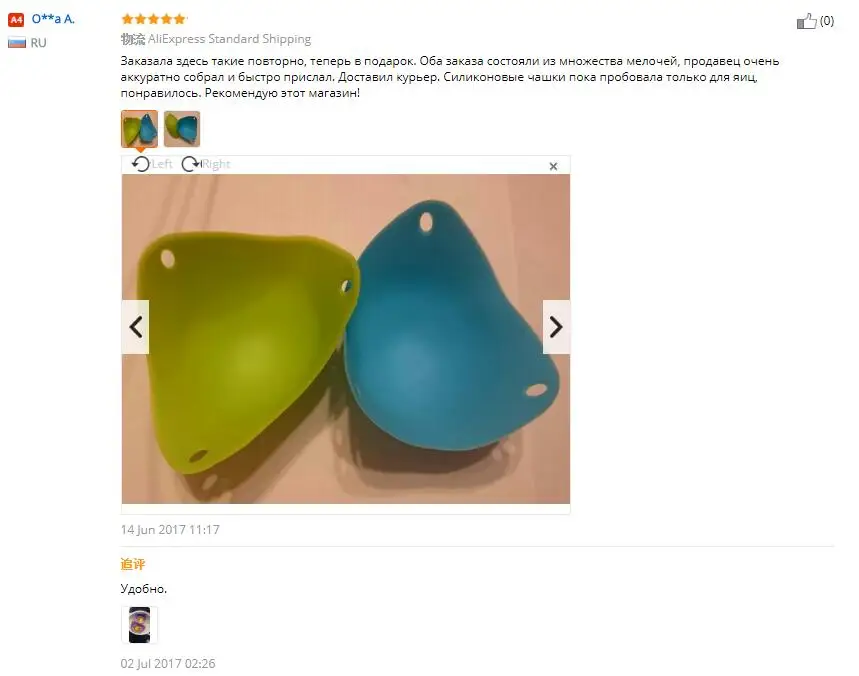Click the Russian flag icon
This screenshot has height=676, width=859.
pyautogui.click(x=16, y=42)
